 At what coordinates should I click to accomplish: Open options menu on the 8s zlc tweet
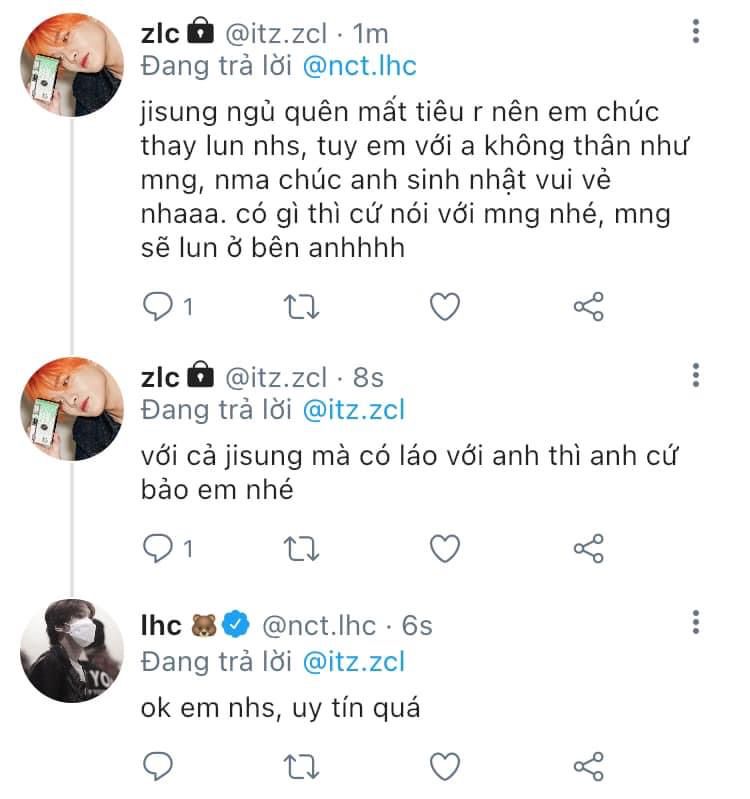pyautogui.click(x=695, y=375)
